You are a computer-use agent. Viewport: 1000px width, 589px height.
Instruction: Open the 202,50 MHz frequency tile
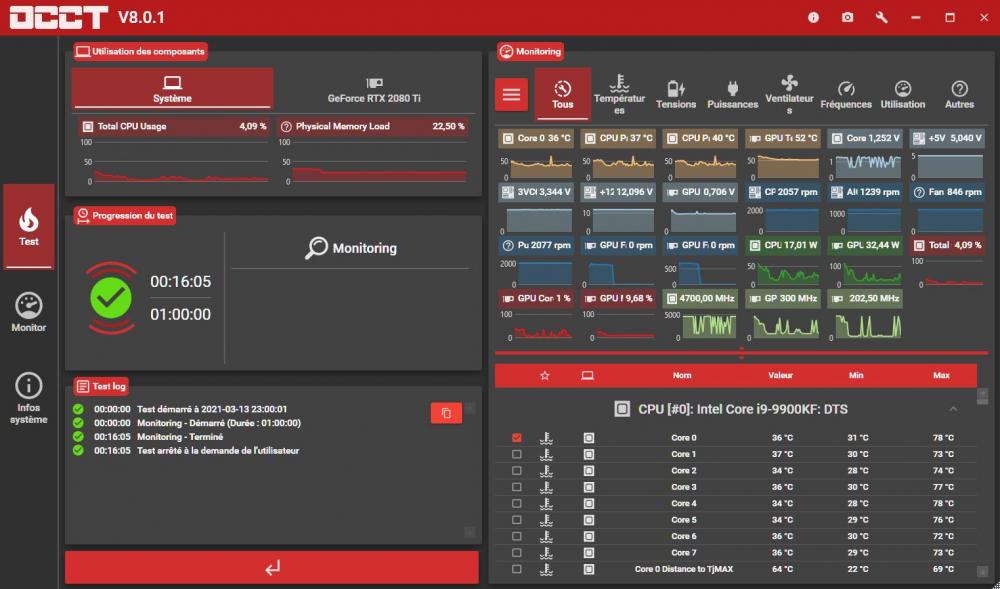click(865, 316)
